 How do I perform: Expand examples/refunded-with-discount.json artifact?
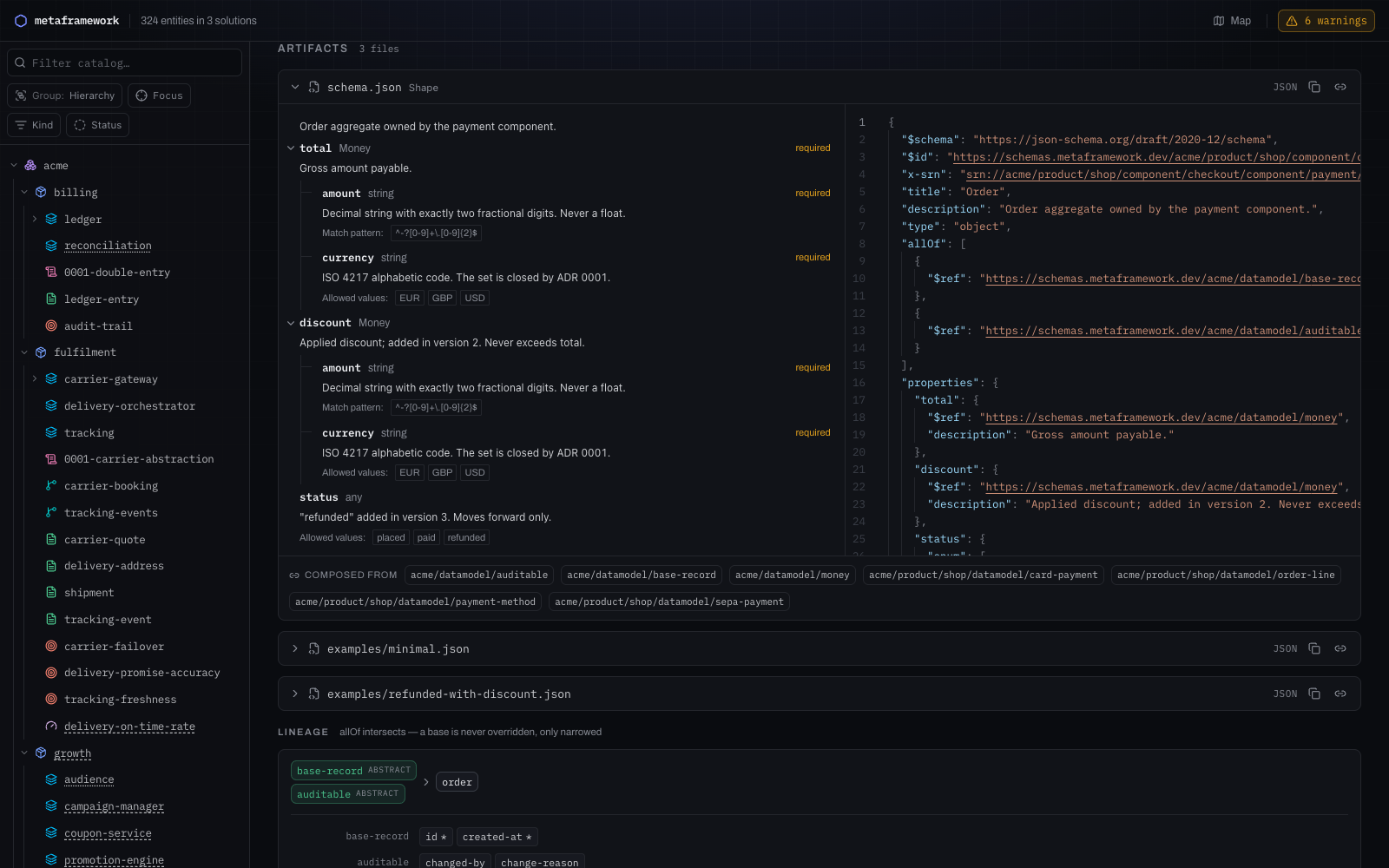(x=295, y=694)
